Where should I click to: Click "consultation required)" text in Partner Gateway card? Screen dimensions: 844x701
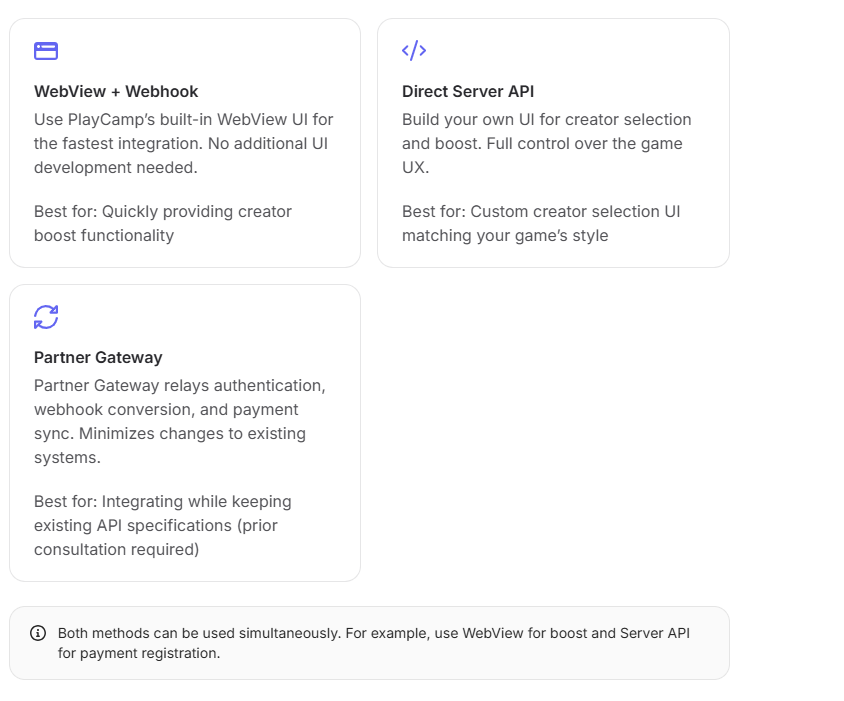click(116, 549)
